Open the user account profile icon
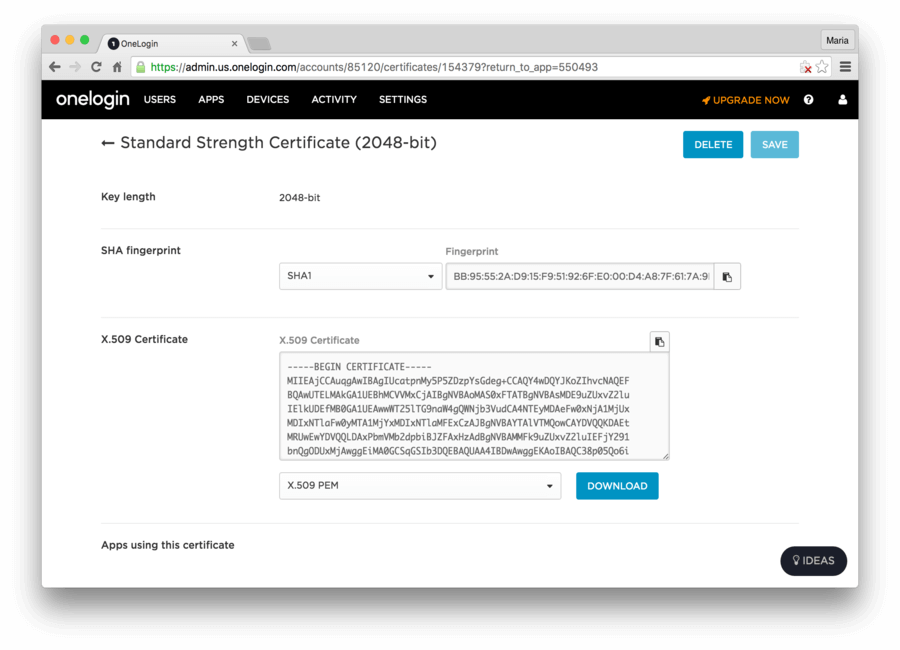 tap(842, 99)
